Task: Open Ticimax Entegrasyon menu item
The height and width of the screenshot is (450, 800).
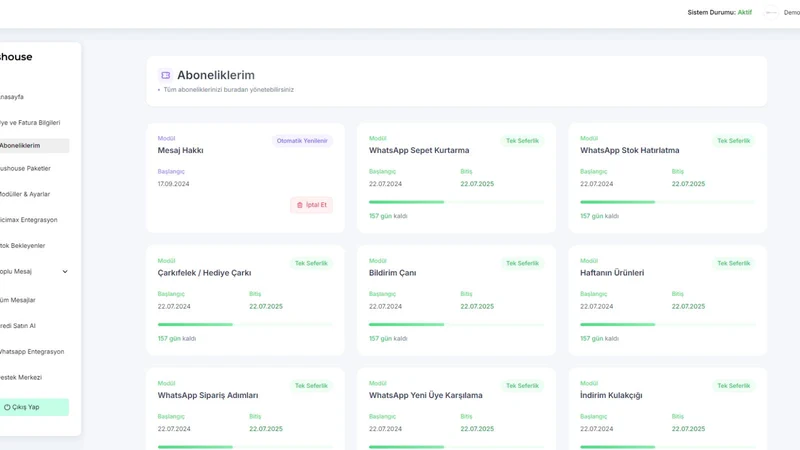Action: click(29, 220)
